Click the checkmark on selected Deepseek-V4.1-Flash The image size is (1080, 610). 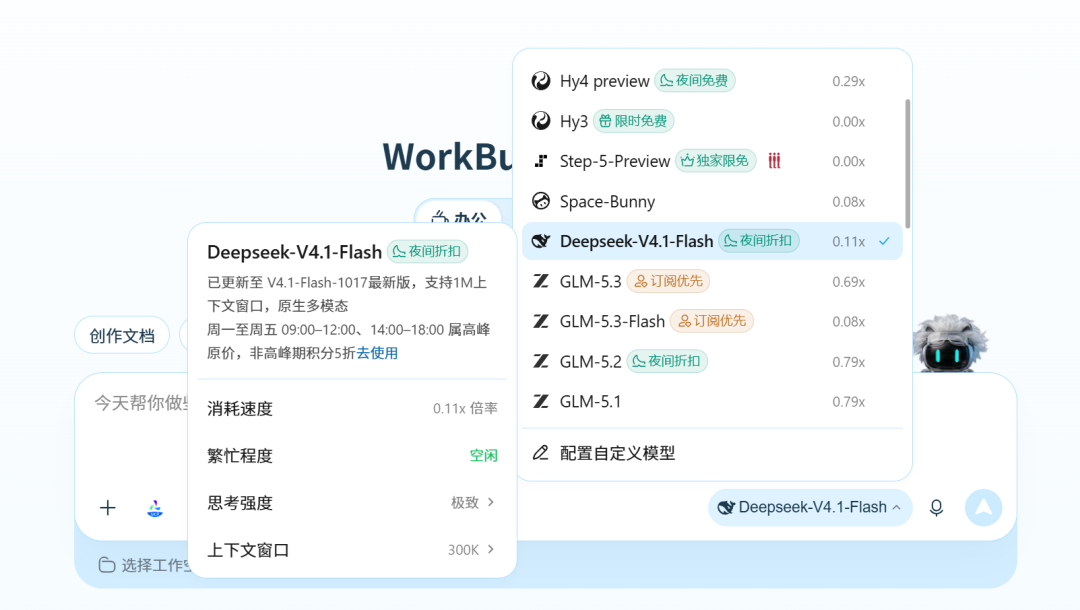click(x=884, y=241)
